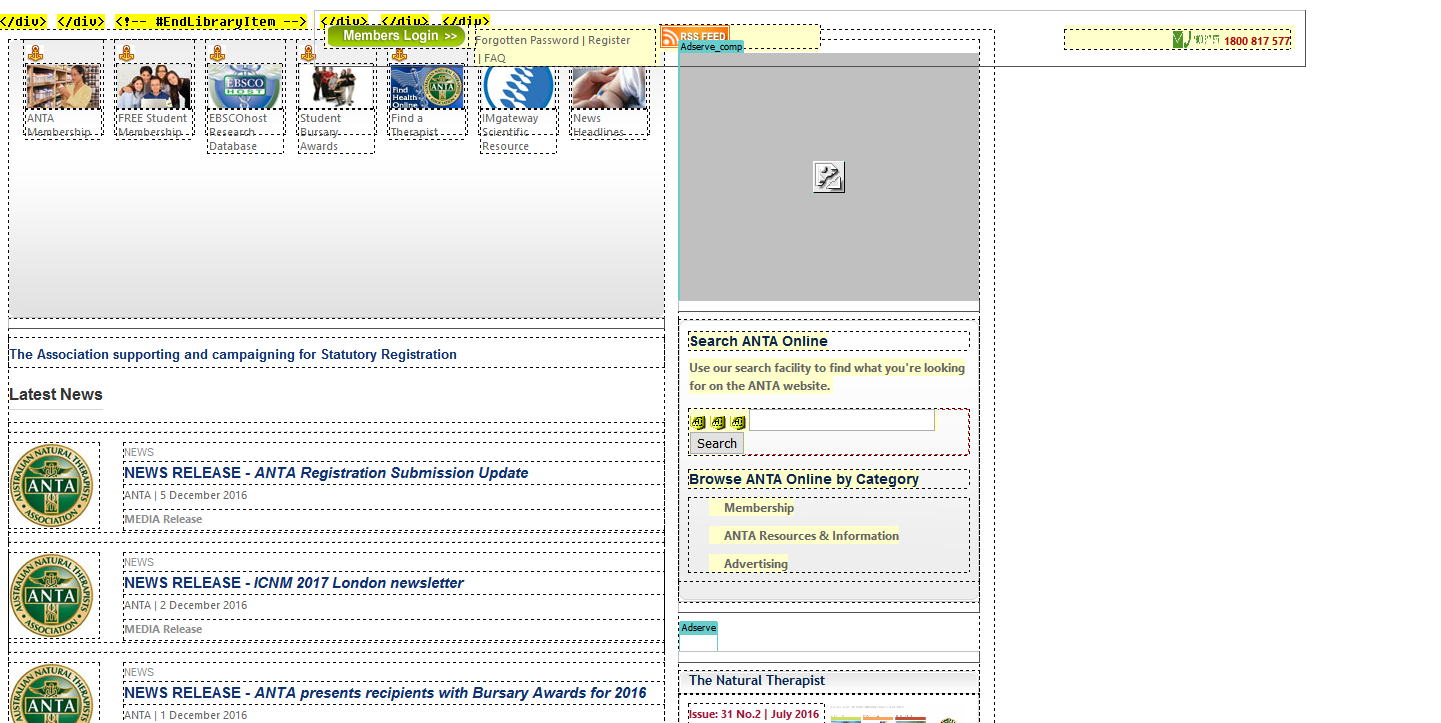
Task: Click the date ANTA | 1 December 2016
Action: tap(185, 715)
